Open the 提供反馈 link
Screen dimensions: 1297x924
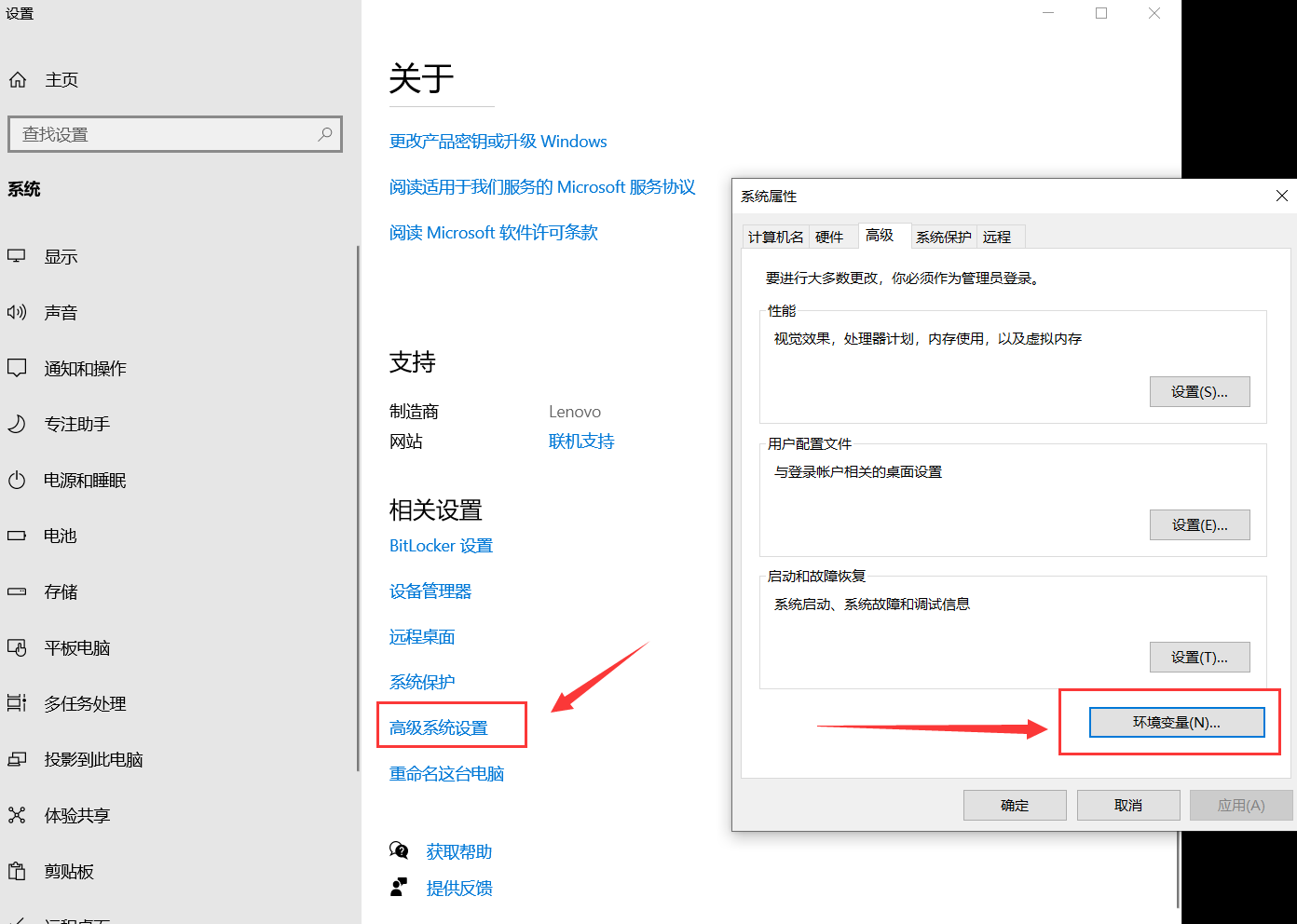click(x=459, y=888)
